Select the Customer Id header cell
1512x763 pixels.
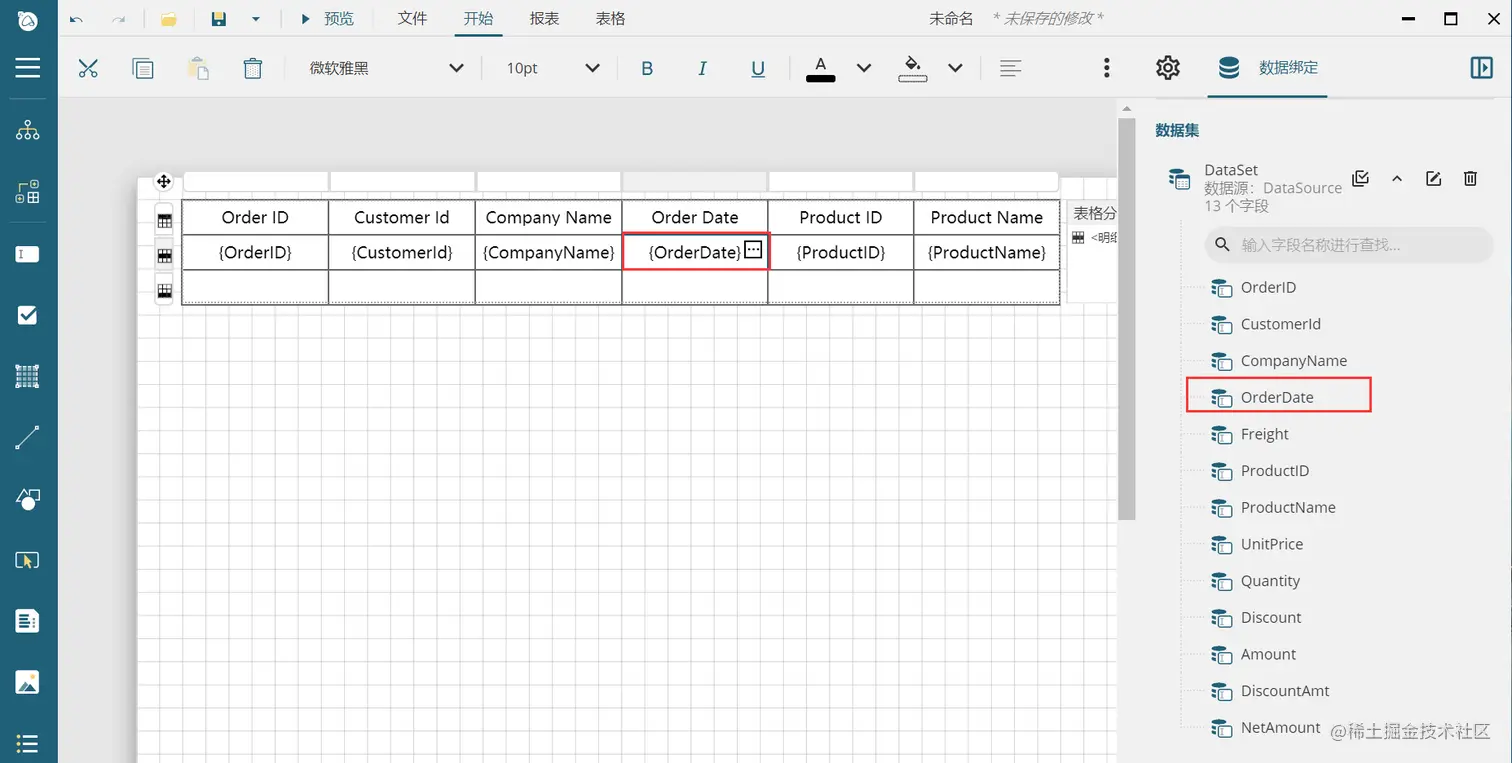pos(402,217)
